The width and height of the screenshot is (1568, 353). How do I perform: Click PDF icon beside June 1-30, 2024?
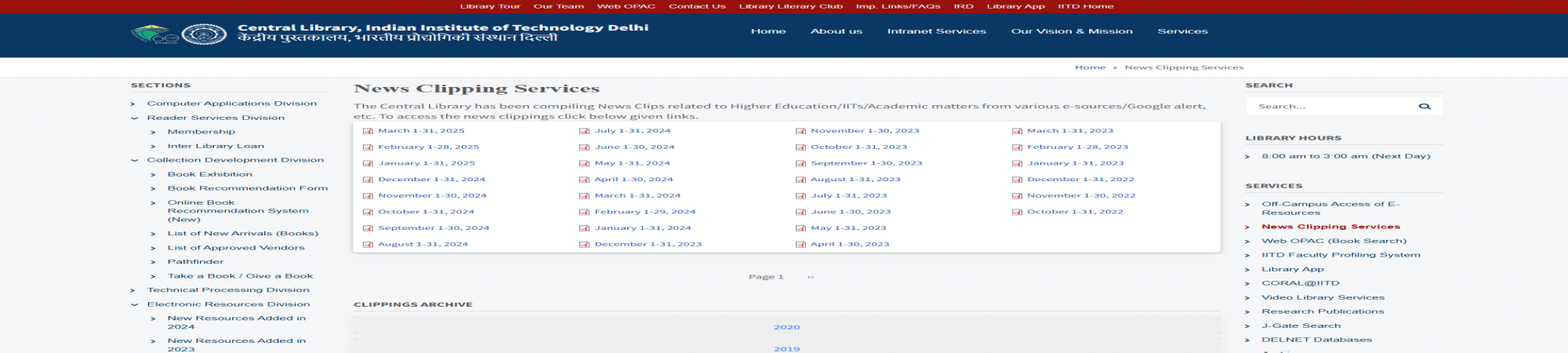pyautogui.click(x=584, y=147)
